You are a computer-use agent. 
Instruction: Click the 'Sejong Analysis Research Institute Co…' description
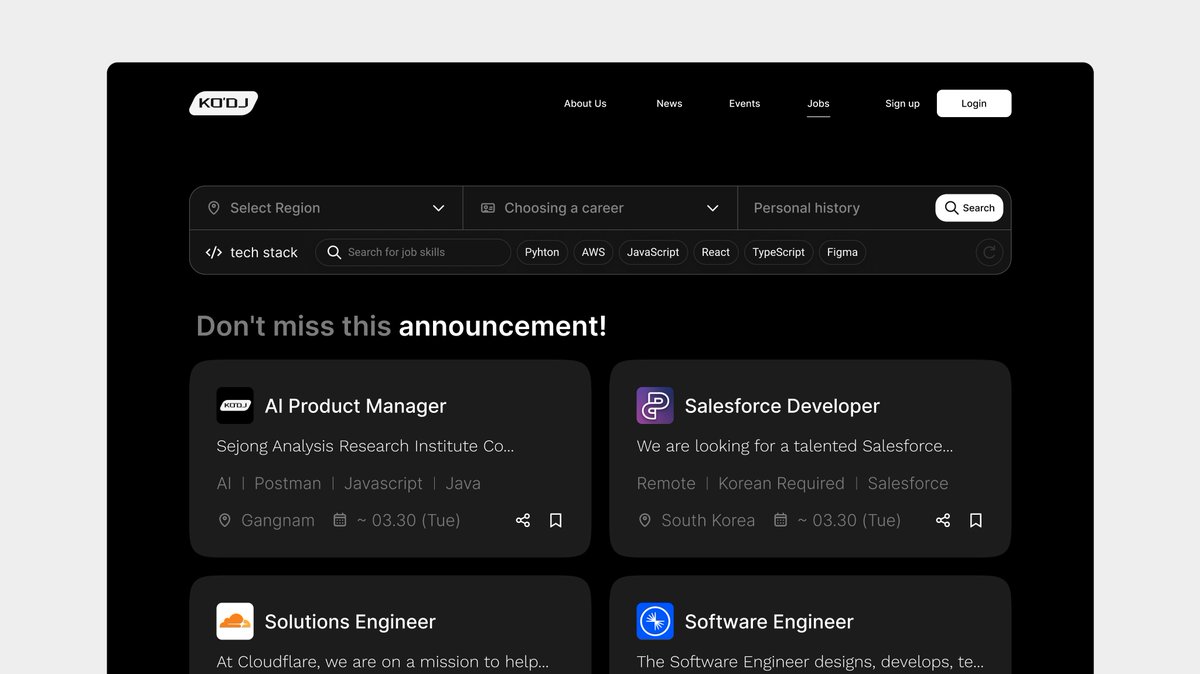(x=365, y=446)
